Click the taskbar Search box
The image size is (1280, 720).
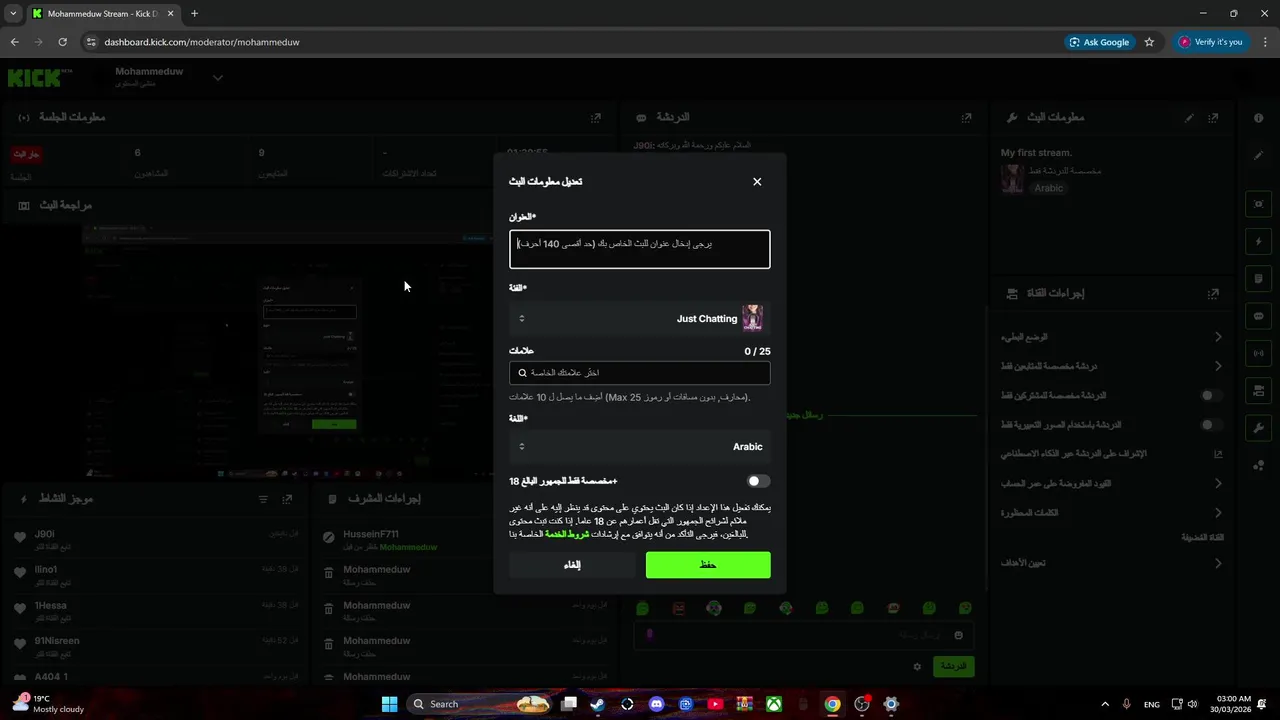480,704
